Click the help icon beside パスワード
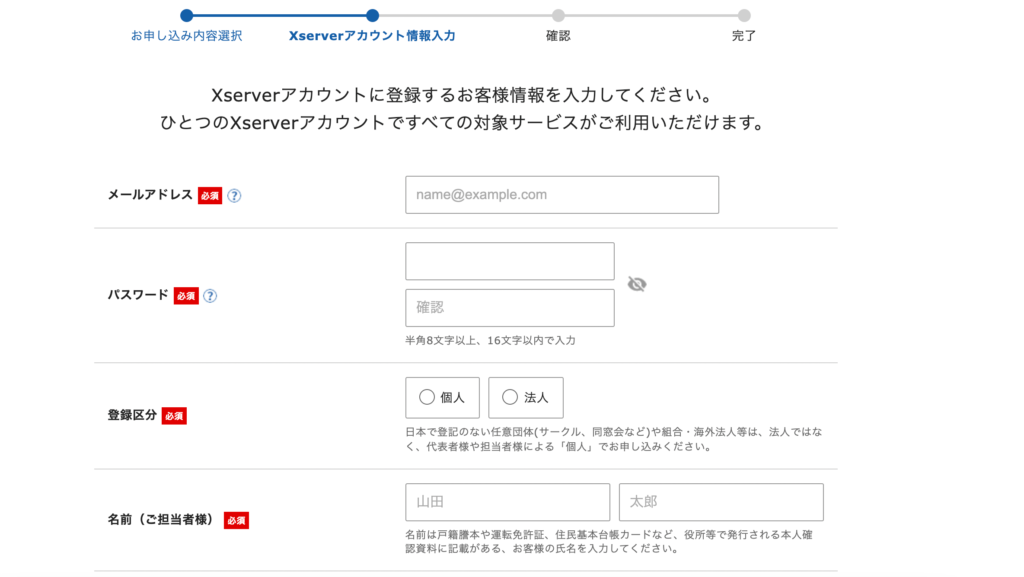Screen dimensions: 1024x577 click(x=210, y=296)
